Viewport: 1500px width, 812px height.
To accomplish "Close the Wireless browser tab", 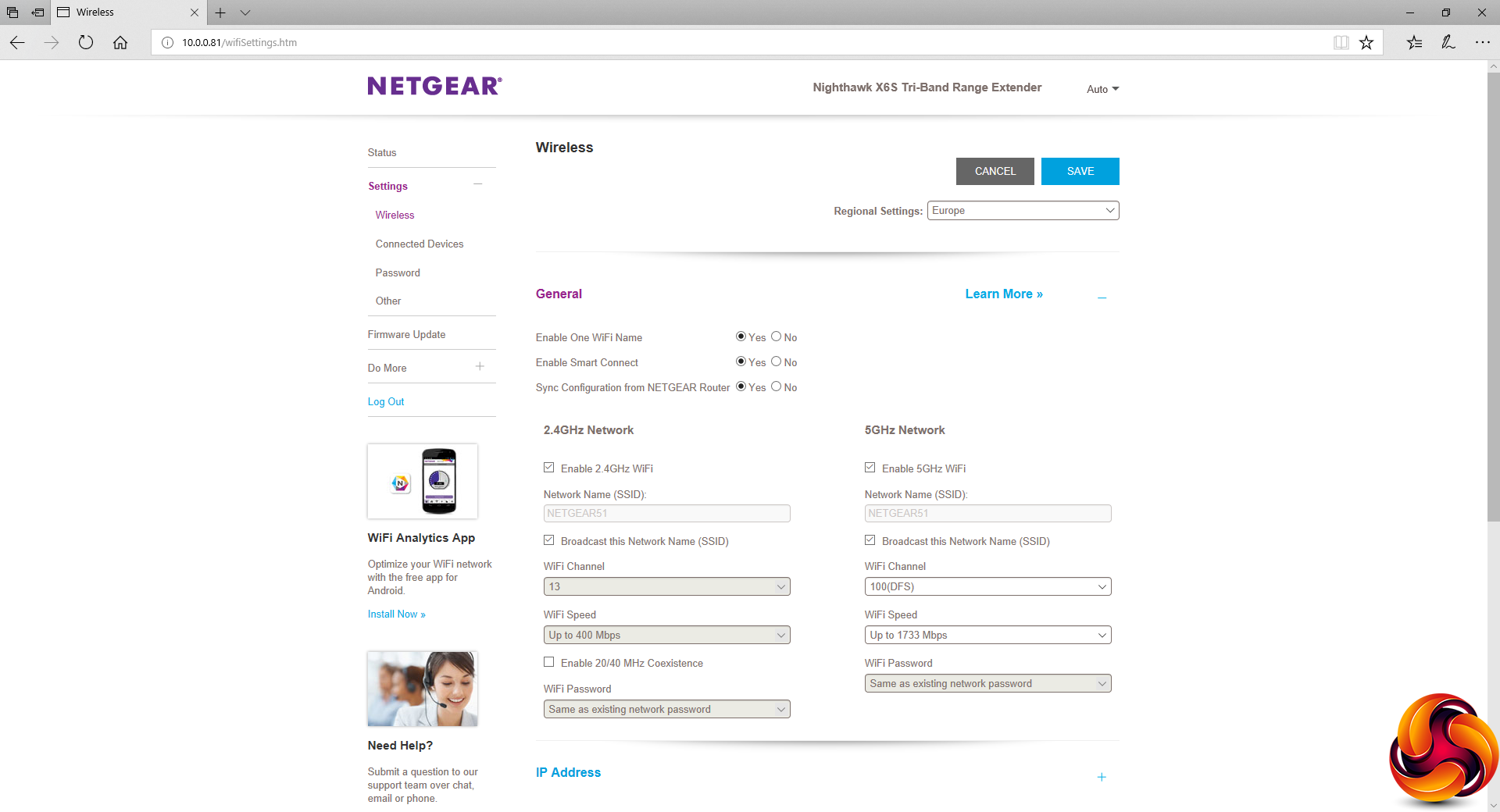I will (195, 12).
